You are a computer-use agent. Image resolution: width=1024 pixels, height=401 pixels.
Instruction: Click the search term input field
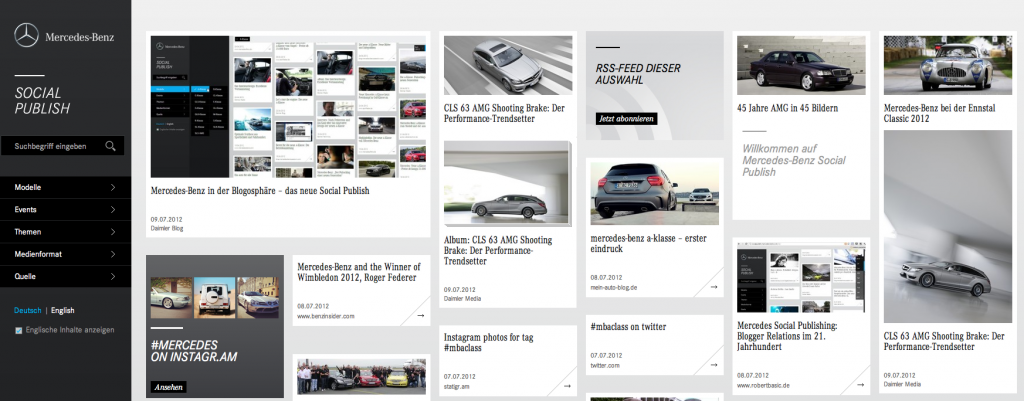point(62,146)
